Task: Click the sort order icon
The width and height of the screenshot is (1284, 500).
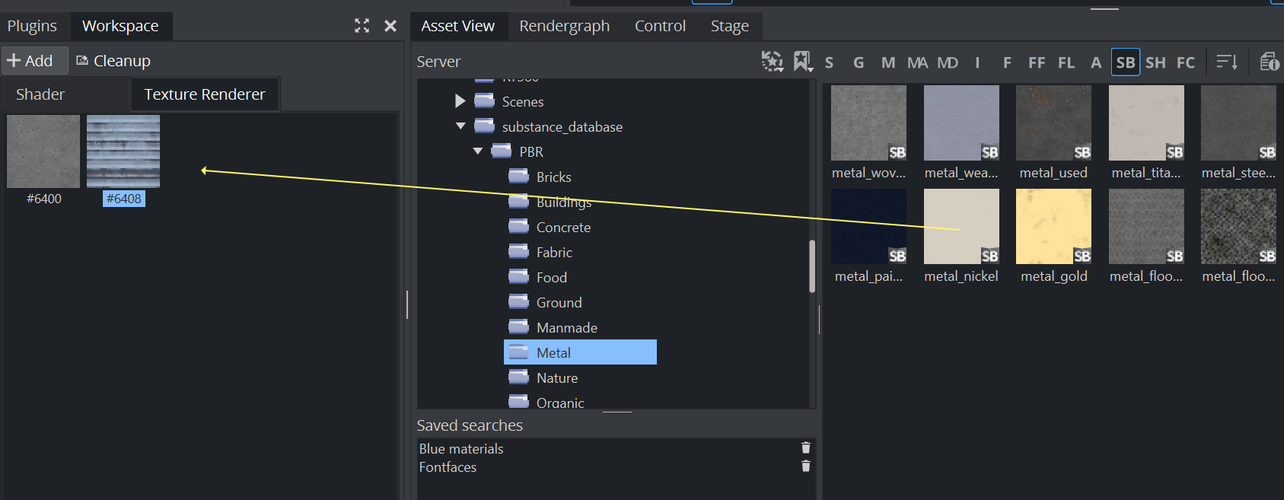Action: (x=1227, y=62)
